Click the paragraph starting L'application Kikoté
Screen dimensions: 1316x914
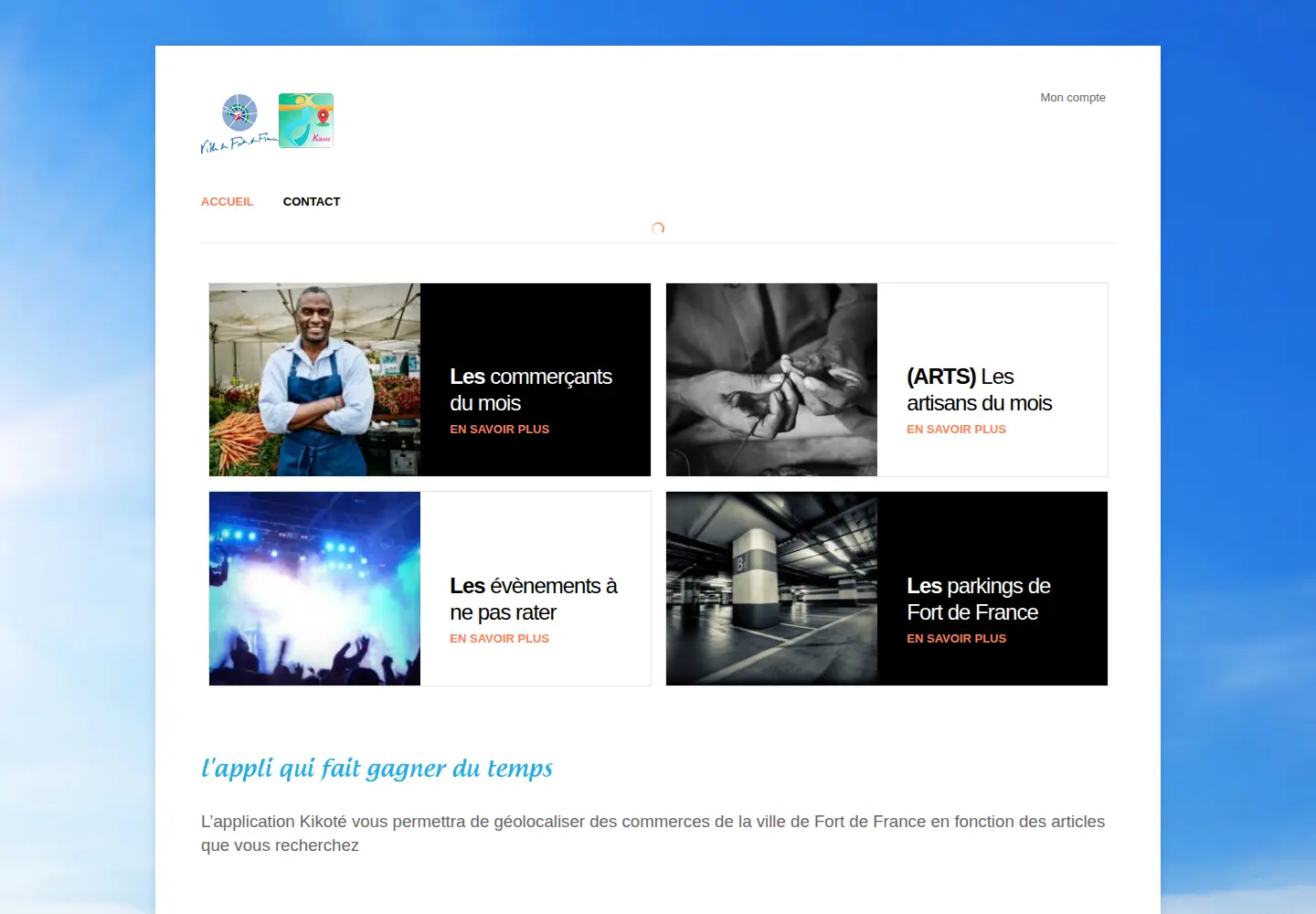(x=653, y=834)
